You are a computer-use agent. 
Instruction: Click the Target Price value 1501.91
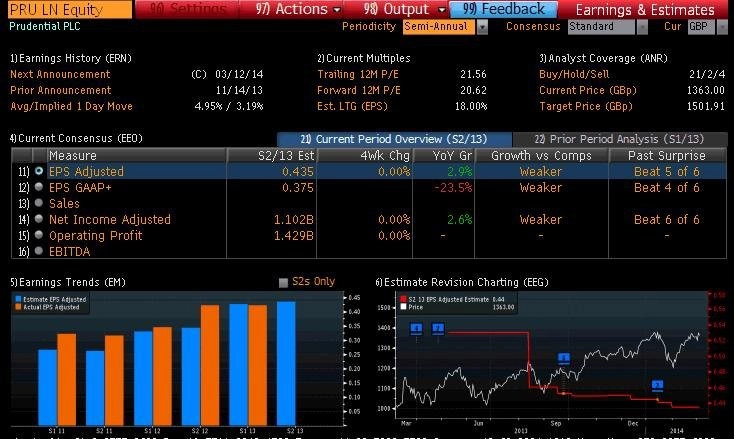[706, 106]
